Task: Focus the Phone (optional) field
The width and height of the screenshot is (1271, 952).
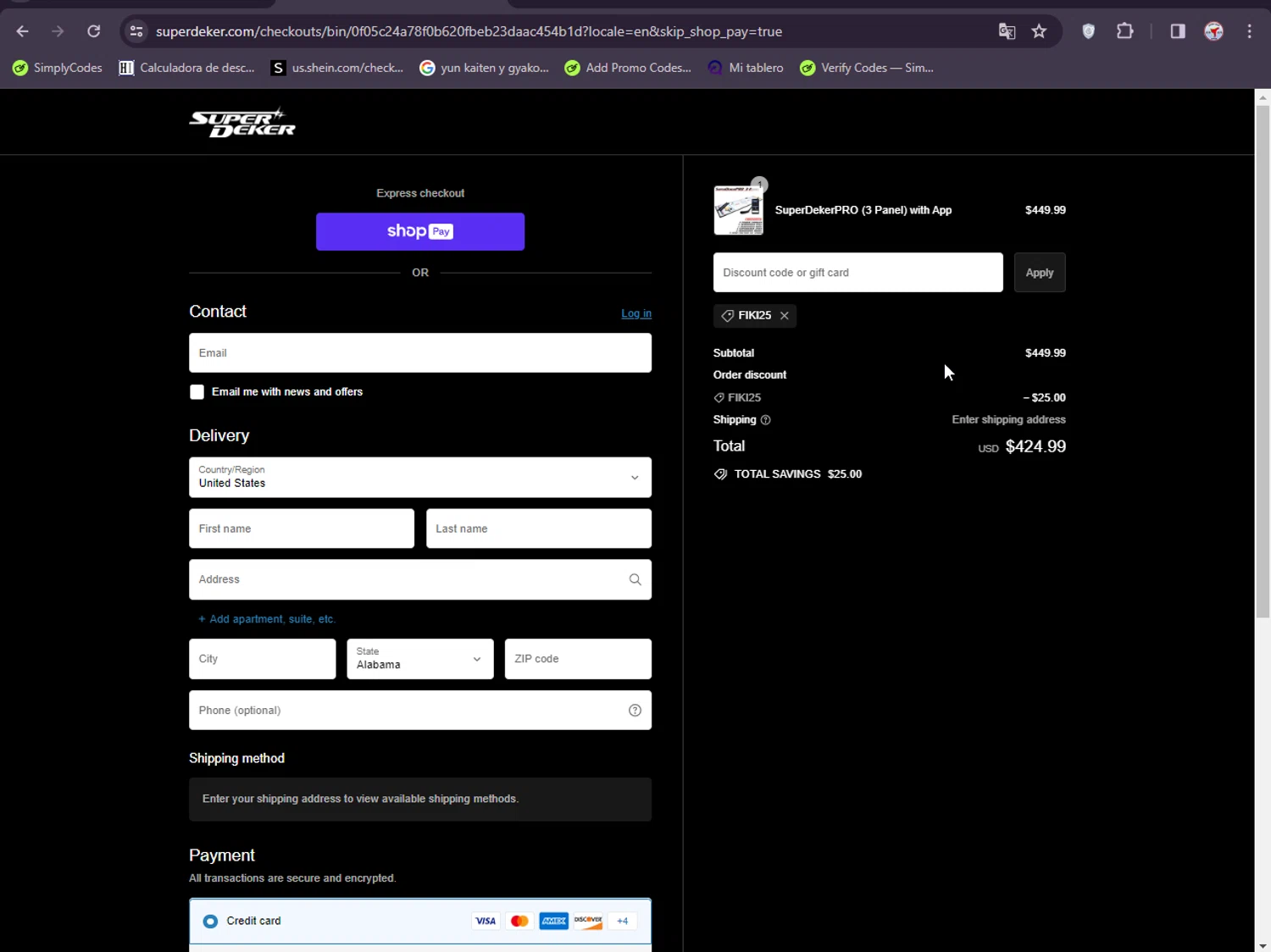Action: coord(420,711)
